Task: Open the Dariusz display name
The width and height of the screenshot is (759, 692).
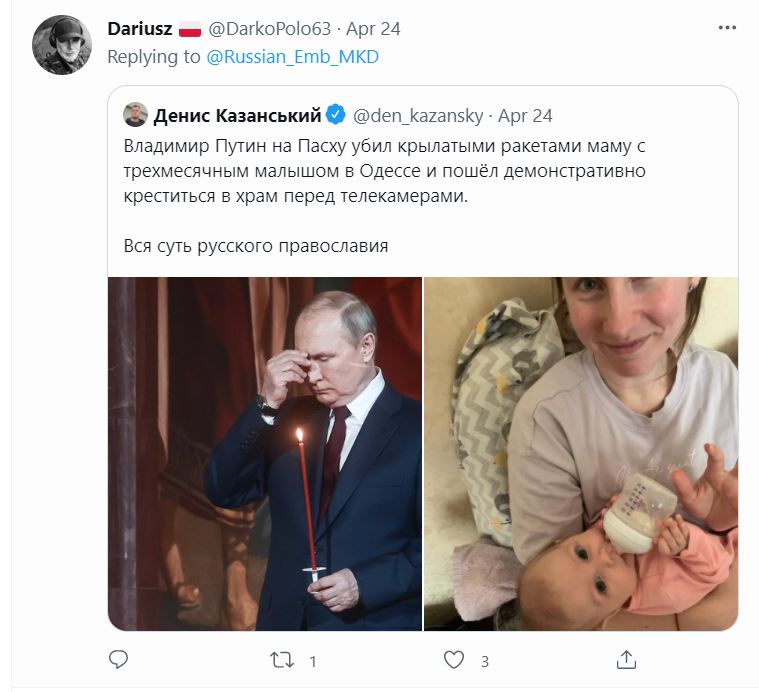Action: (x=140, y=29)
